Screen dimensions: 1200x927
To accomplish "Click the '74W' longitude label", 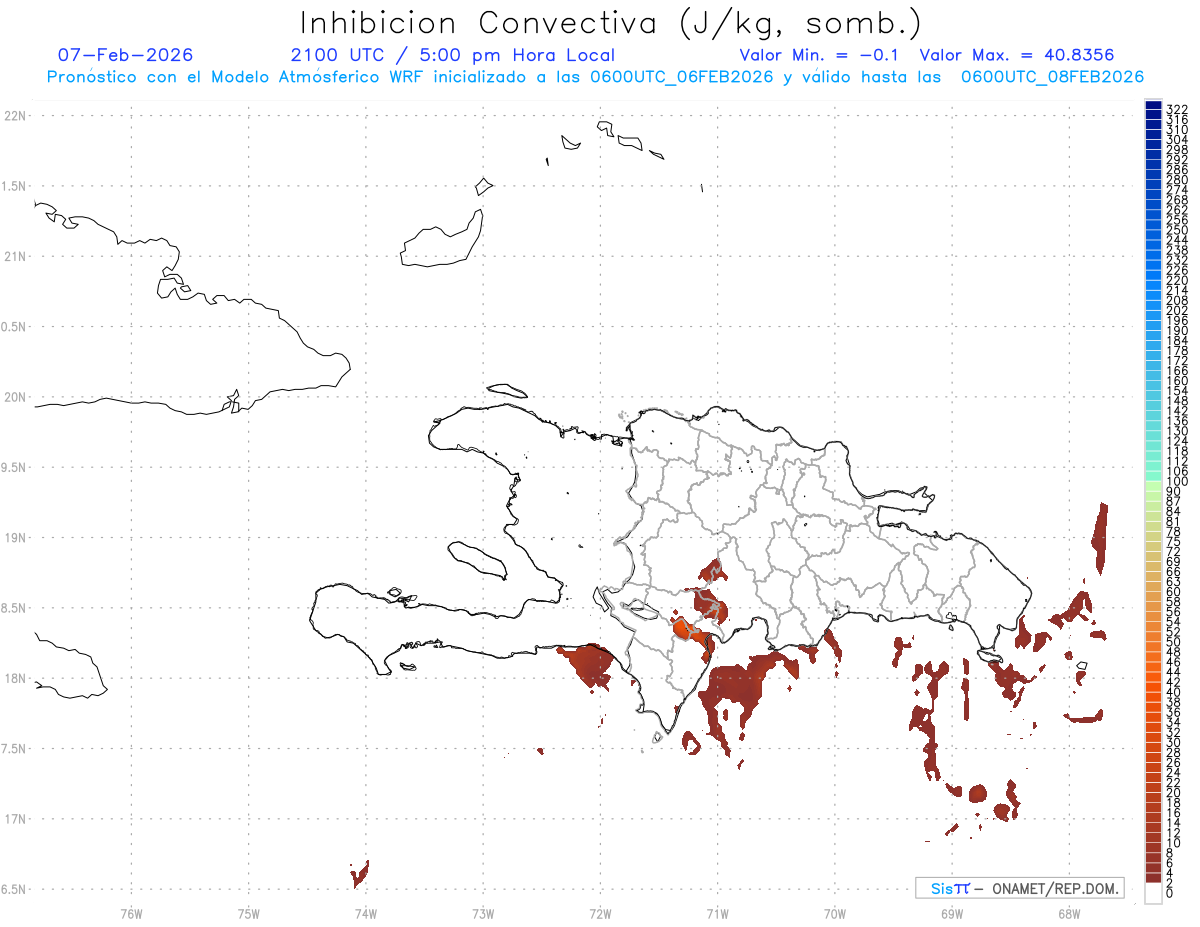I will click(x=366, y=913).
